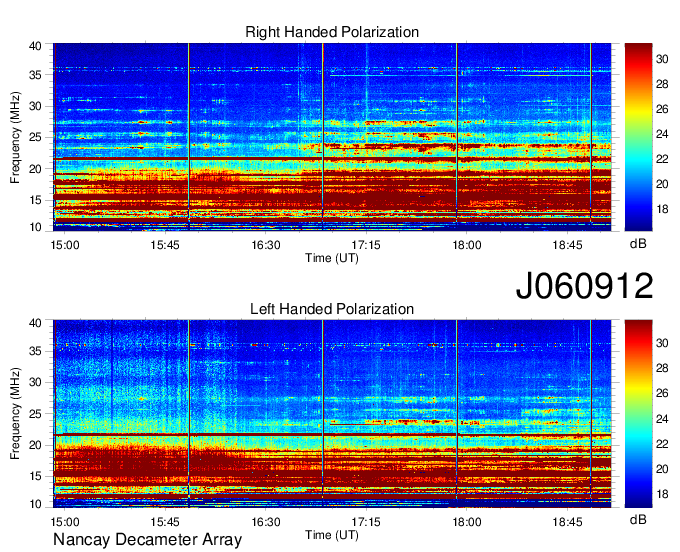The height and width of the screenshot is (552, 680).
Task: Pick the "30" MHz tick on Right Handed frequency axis
Action: (35, 106)
